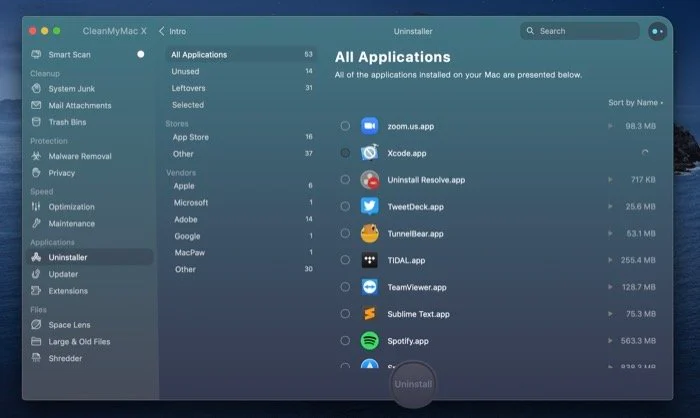
Task: Click the Spotify app icon
Action: (370, 340)
